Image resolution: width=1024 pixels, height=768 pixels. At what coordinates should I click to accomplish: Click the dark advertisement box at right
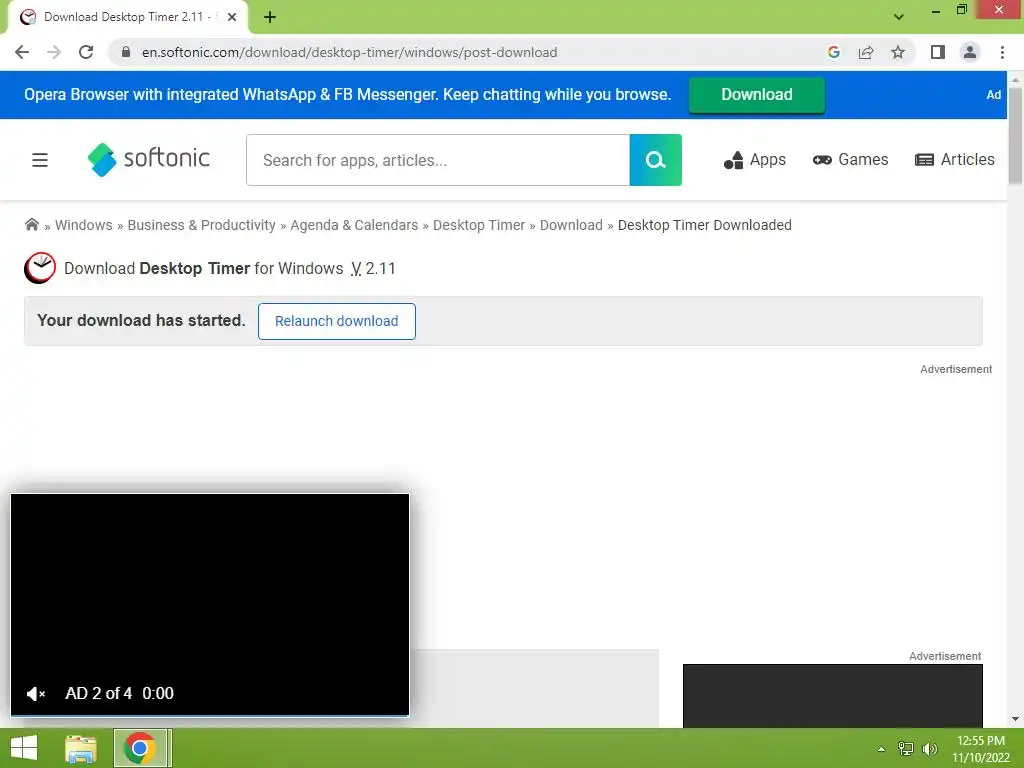(x=833, y=696)
